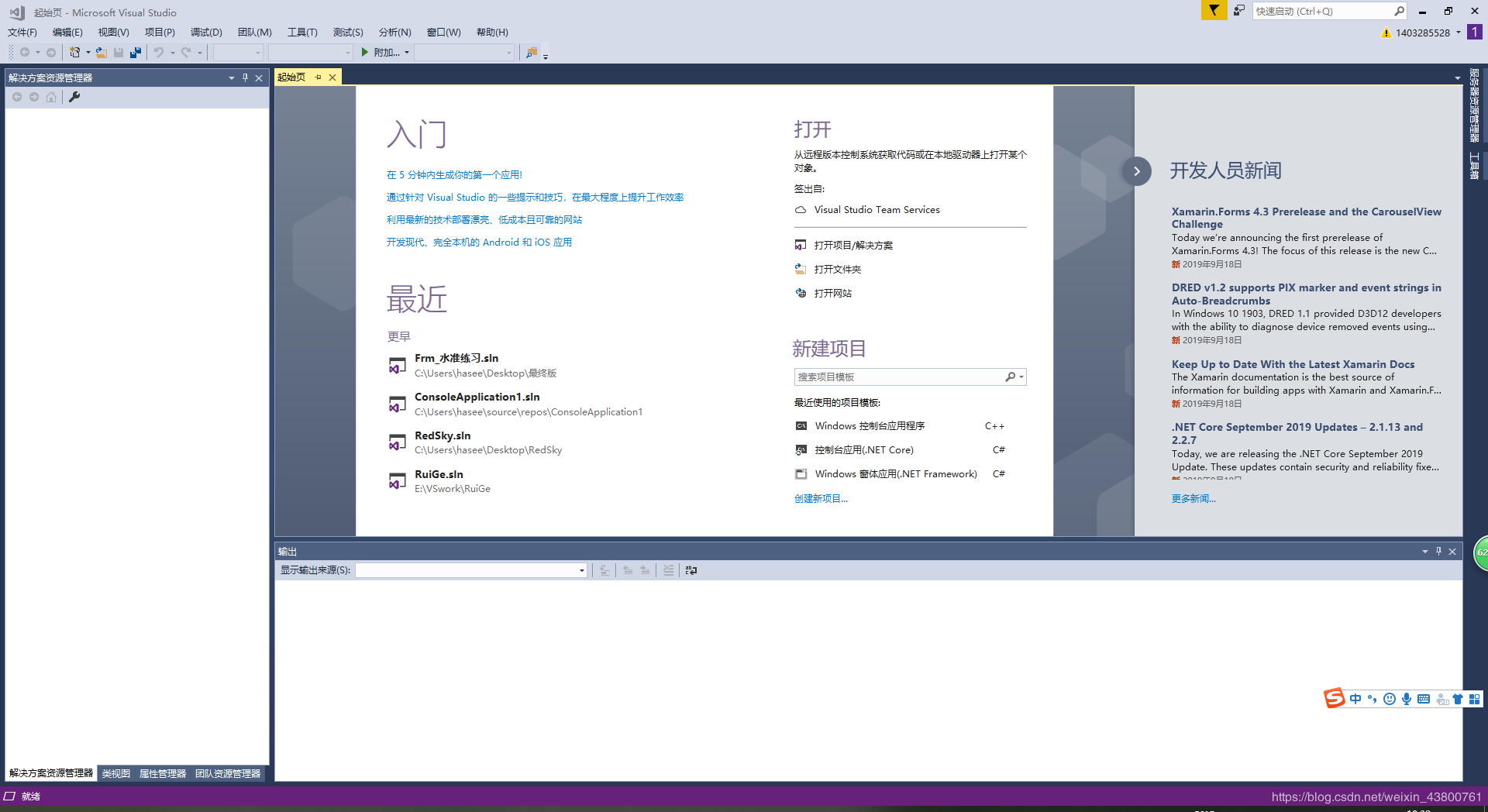Click the navigate backward toolbar arrow
This screenshot has height=812, width=1488.
click(x=25, y=52)
